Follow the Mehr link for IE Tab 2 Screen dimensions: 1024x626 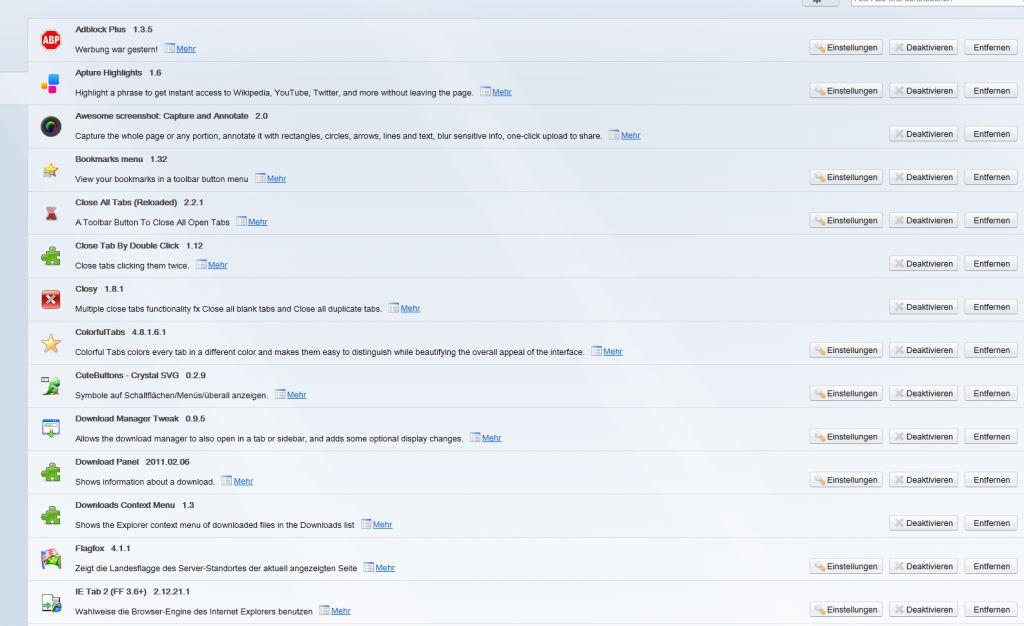340,611
